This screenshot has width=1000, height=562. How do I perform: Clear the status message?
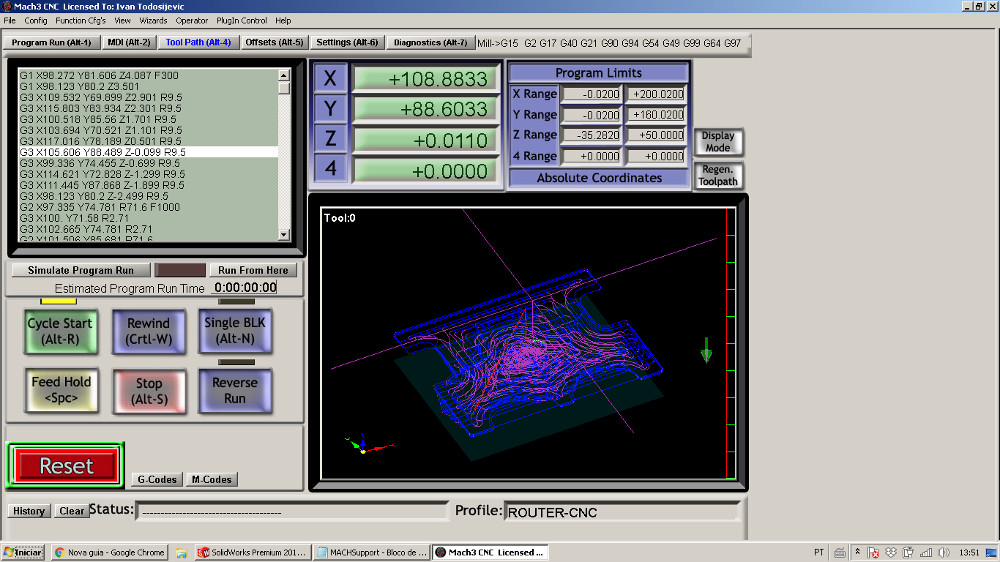(71, 511)
